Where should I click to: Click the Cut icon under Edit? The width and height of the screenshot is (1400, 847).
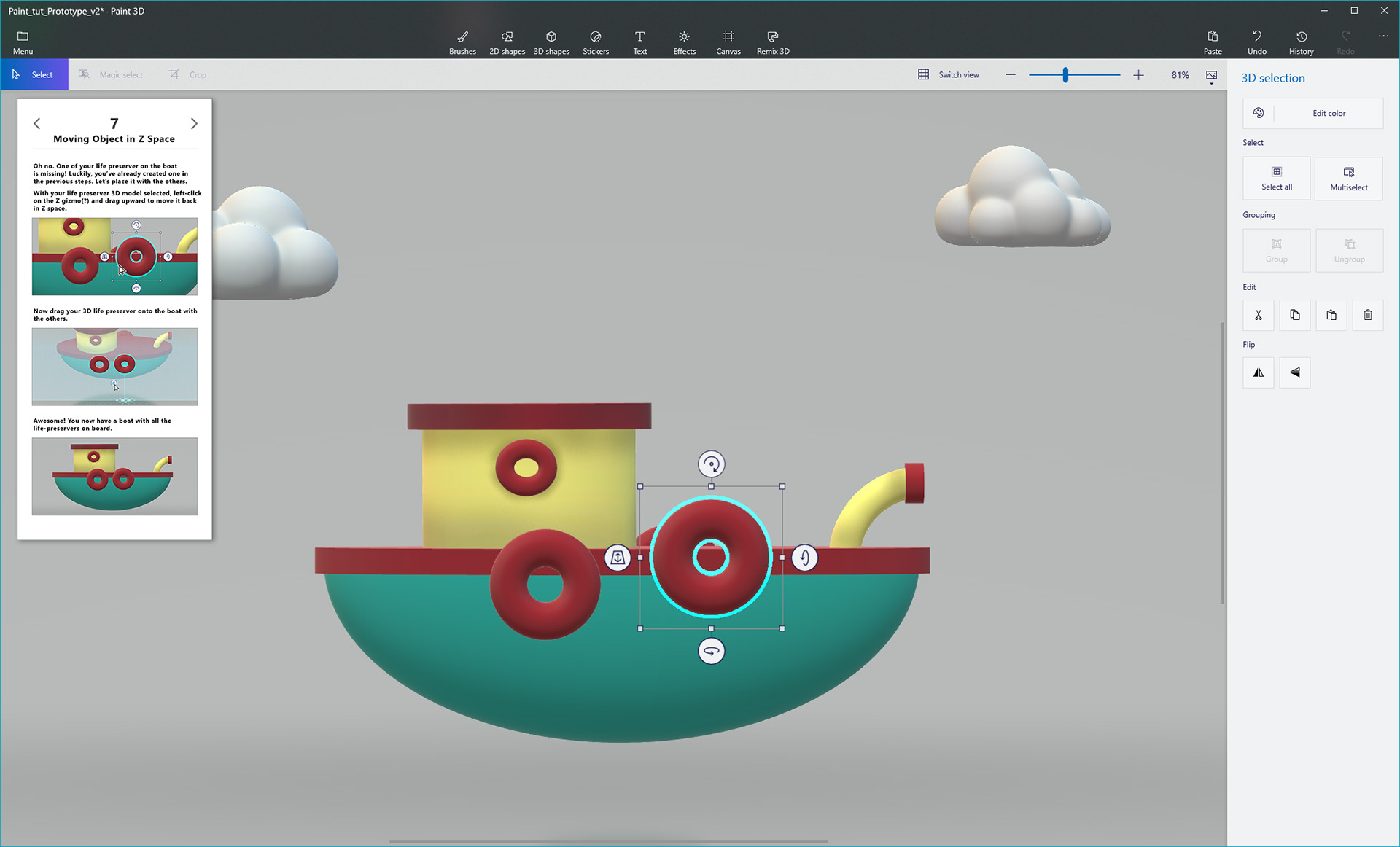pos(1258,315)
